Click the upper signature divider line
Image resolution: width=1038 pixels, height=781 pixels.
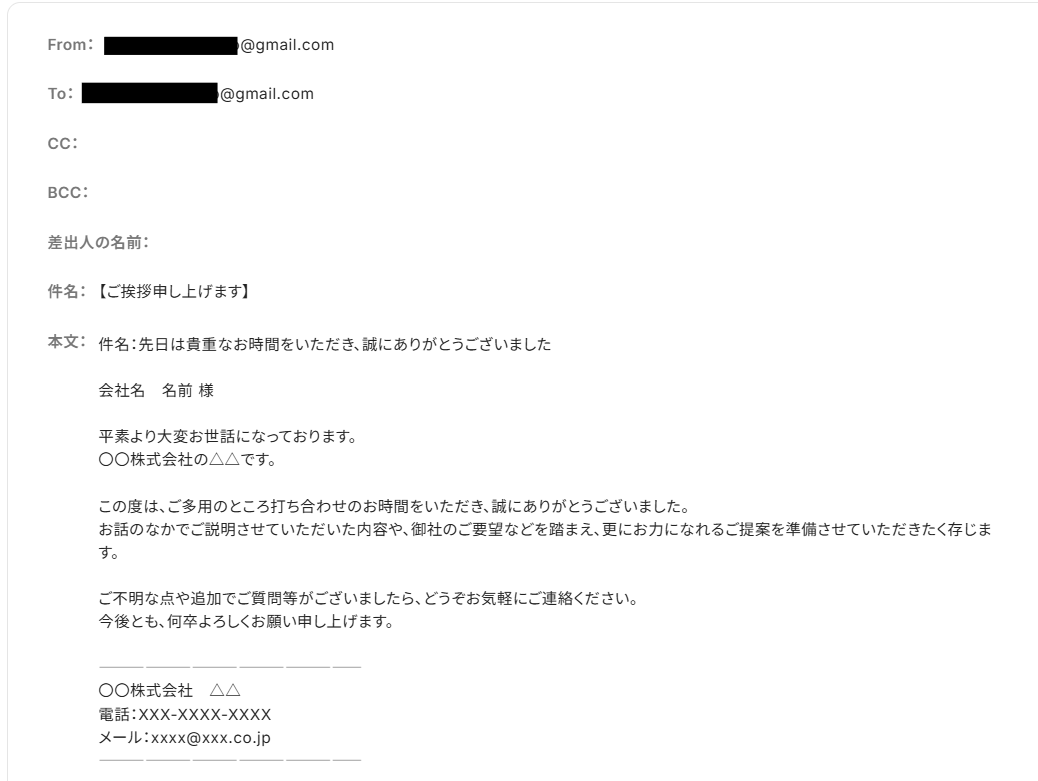[x=230, y=667]
